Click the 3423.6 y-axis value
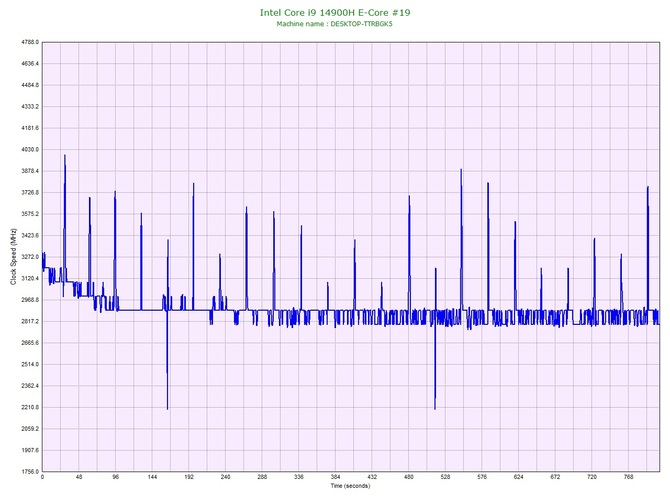Image resolution: width=670 pixels, height=503 pixels. click(x=30, y=235)
